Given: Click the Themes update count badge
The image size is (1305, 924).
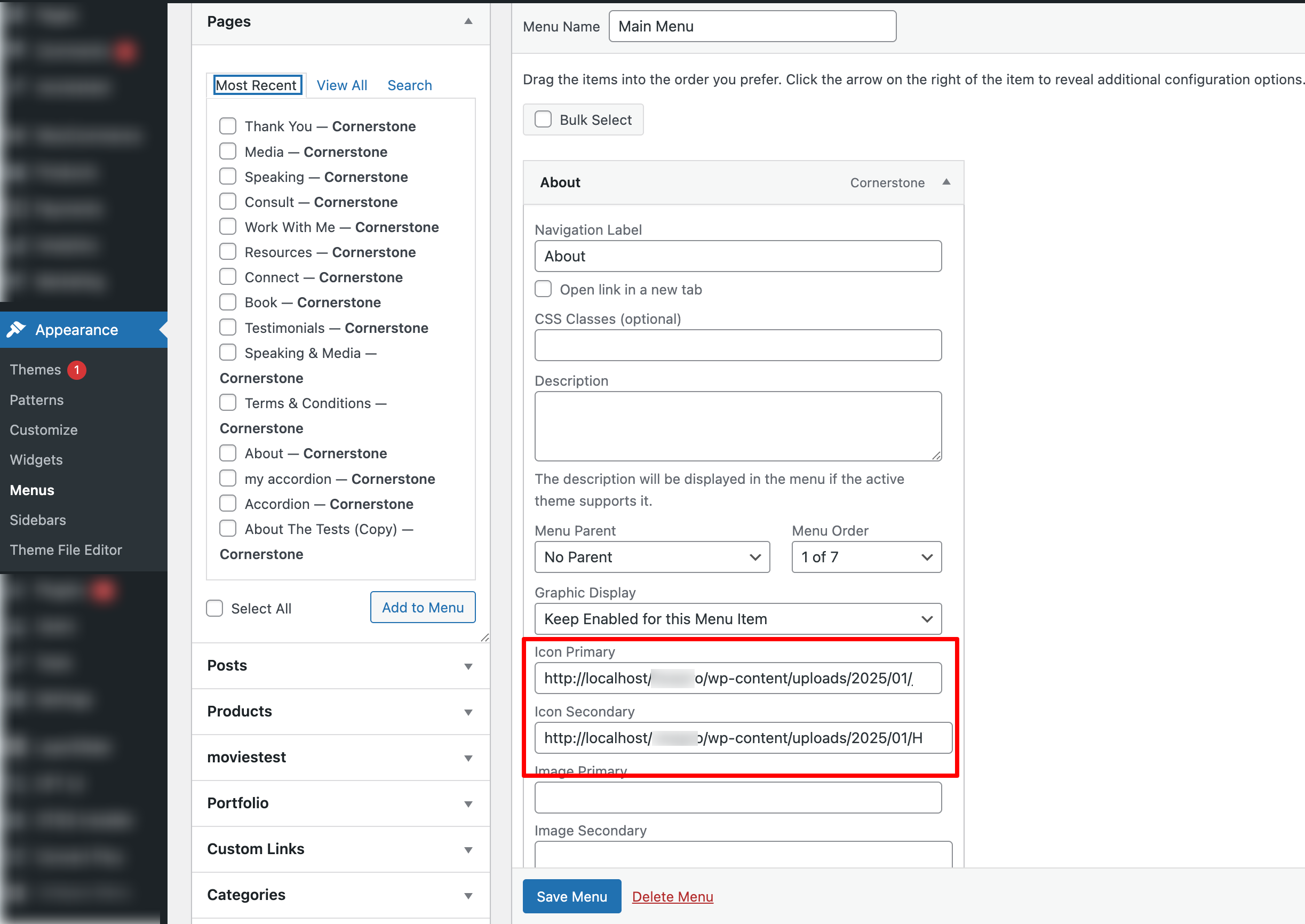Looking at the screenshot, I should (x=77, y=370).
